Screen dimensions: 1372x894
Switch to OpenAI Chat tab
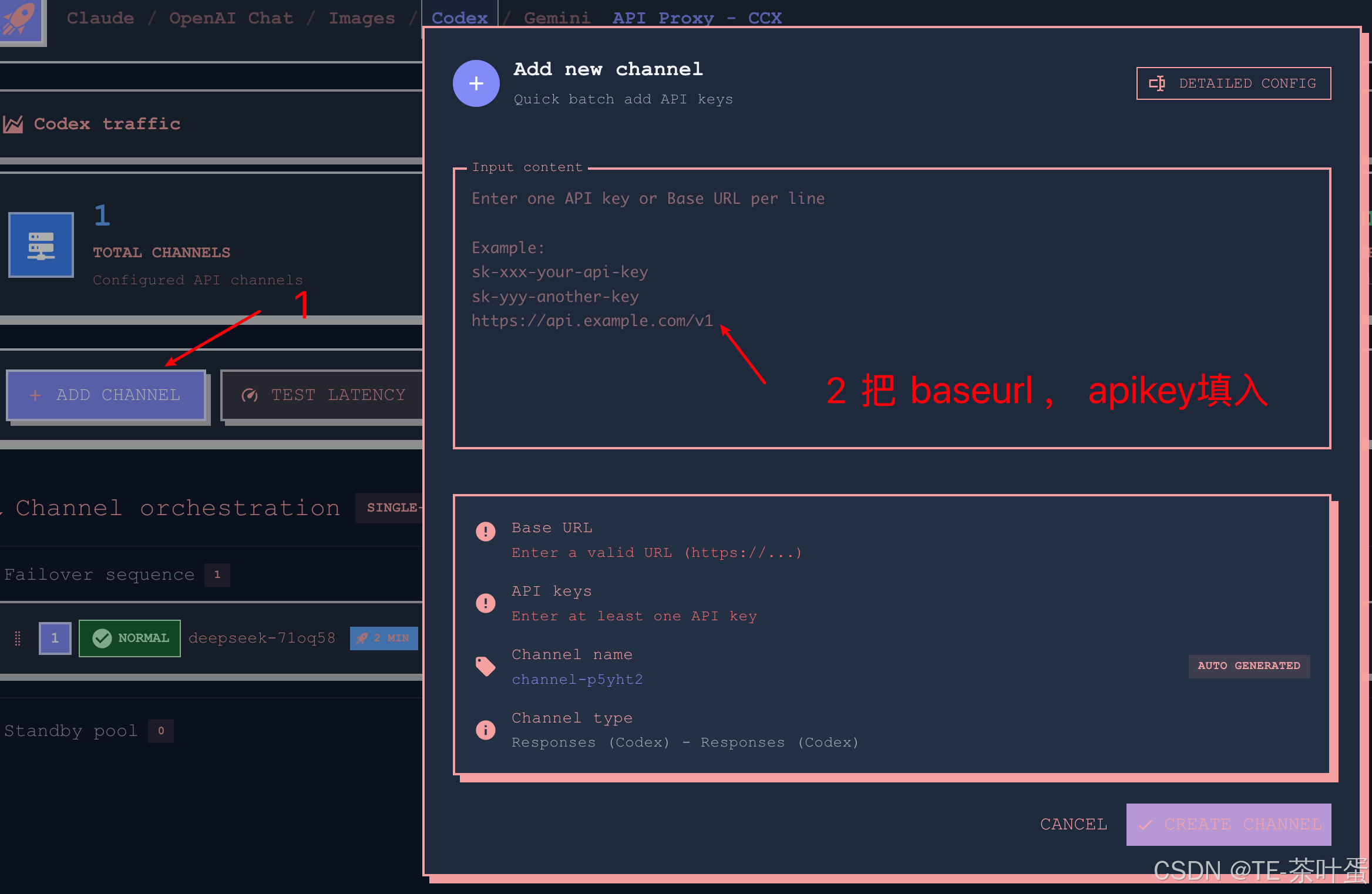tap(231, 18)
